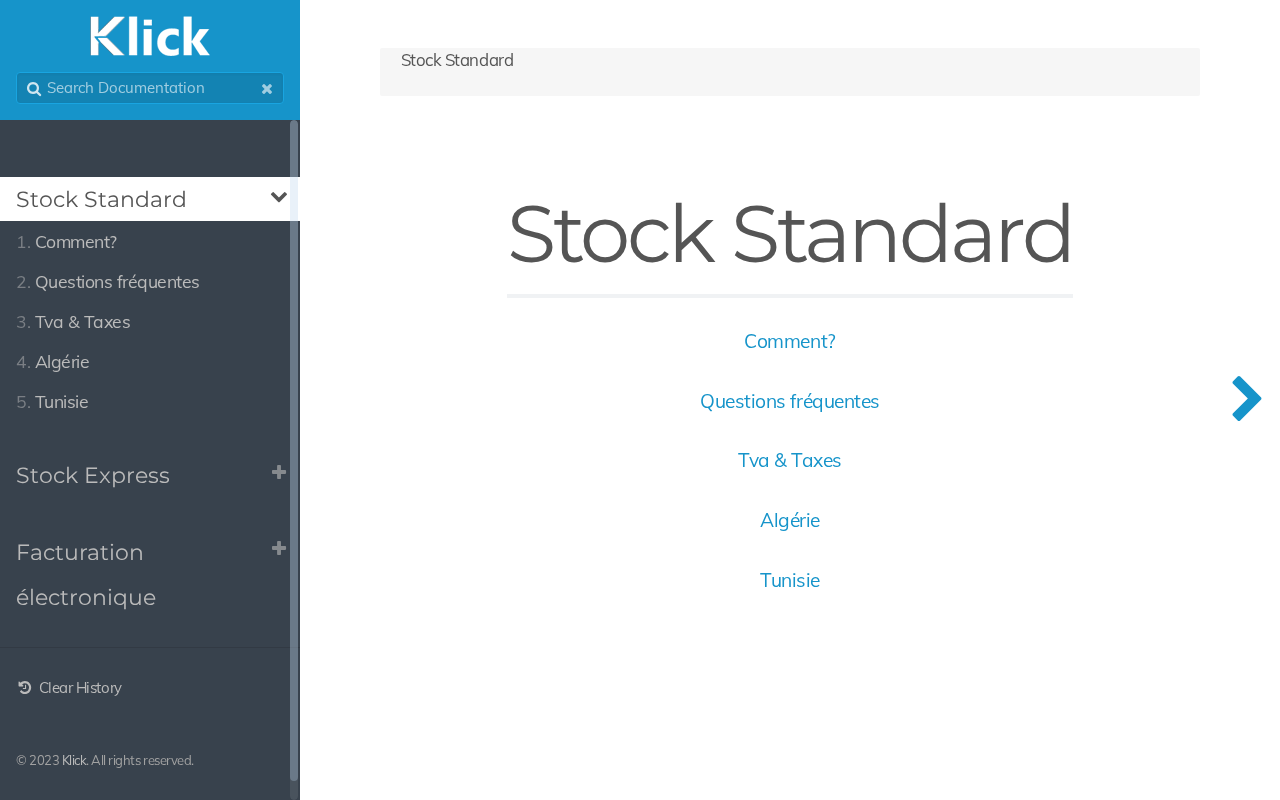Click the sidebar vertical scrollbar

[294, 450]
